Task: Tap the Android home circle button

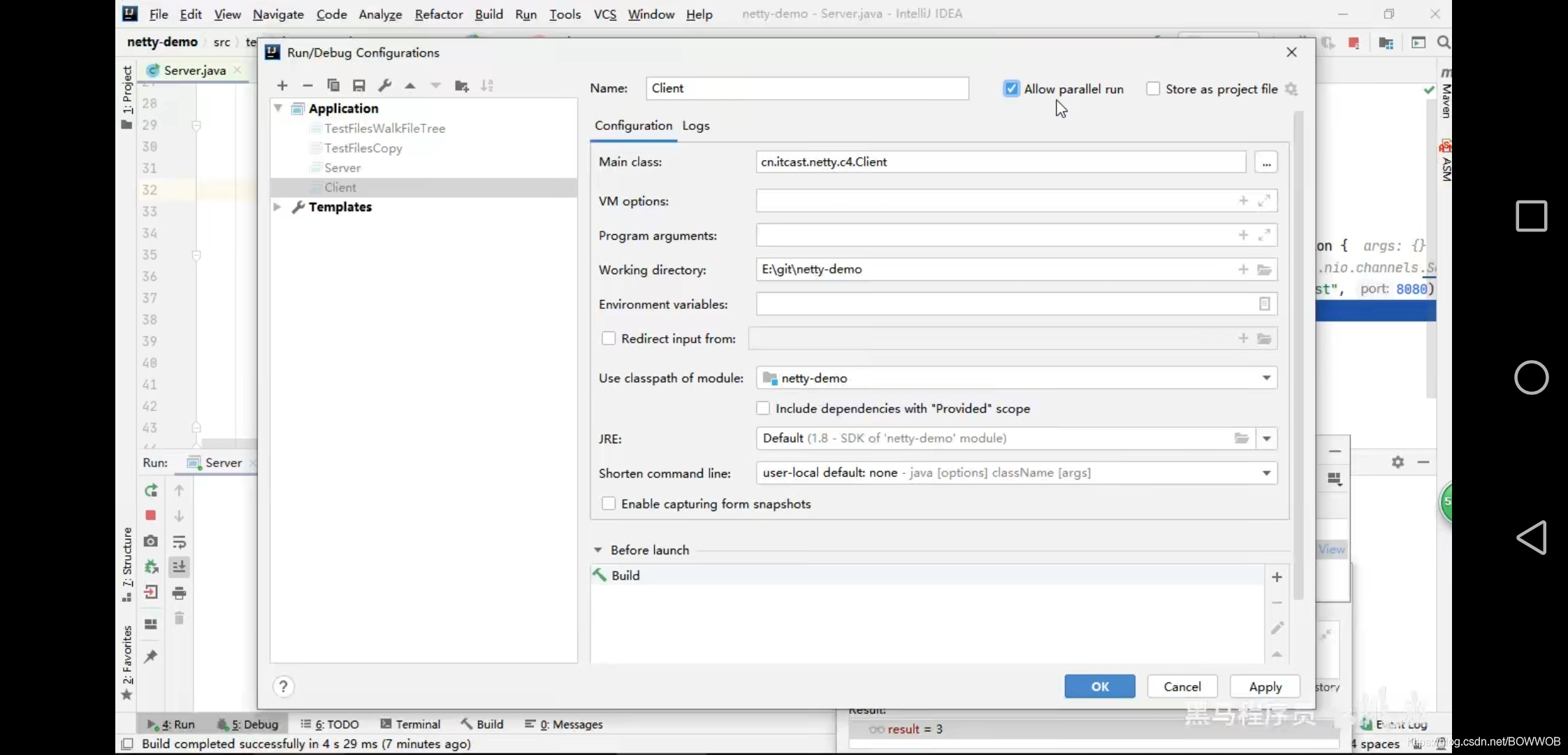Action: [1531, 377]
